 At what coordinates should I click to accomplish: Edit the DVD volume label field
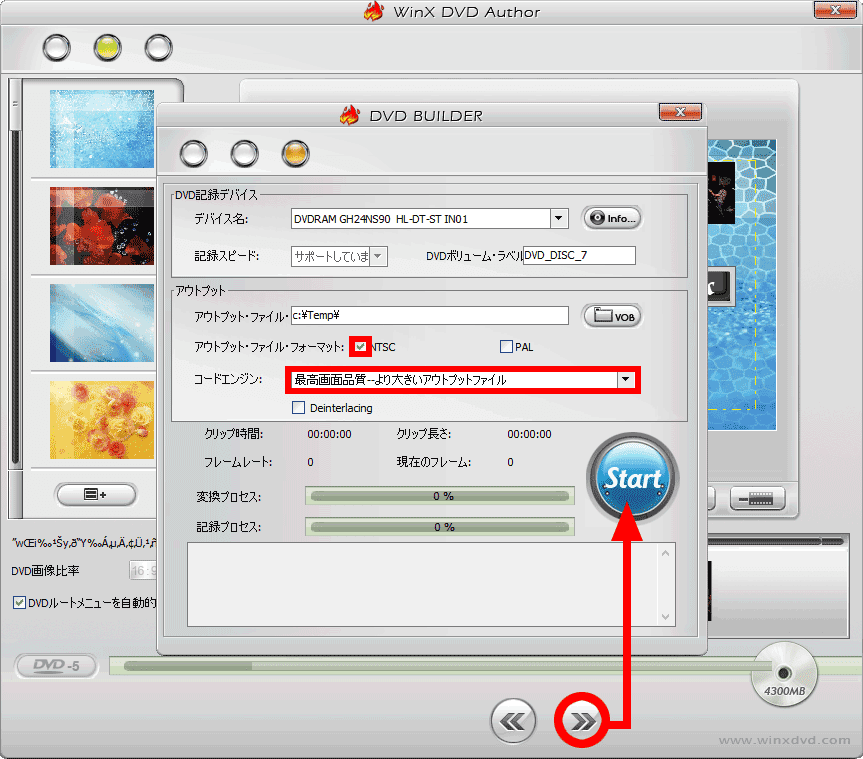pyautogui.click(x=579, y=255)
